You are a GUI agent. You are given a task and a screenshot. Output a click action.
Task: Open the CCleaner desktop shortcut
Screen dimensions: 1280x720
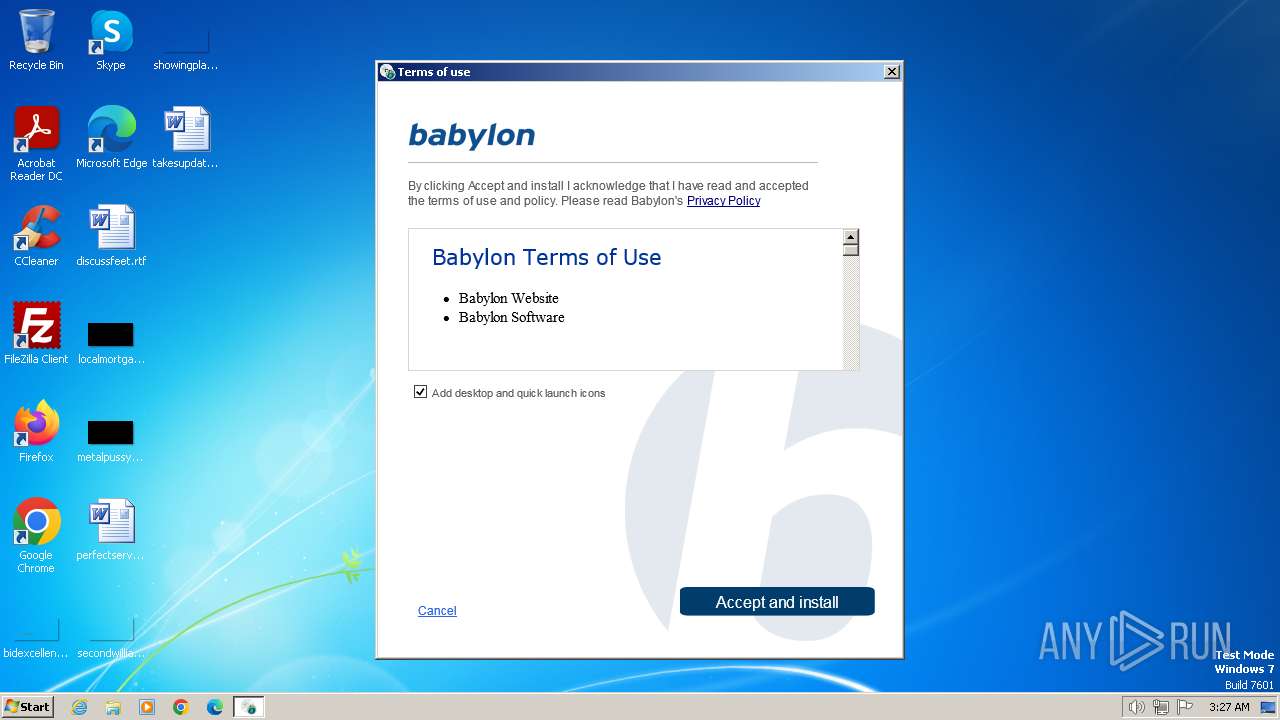pos(36,235)
